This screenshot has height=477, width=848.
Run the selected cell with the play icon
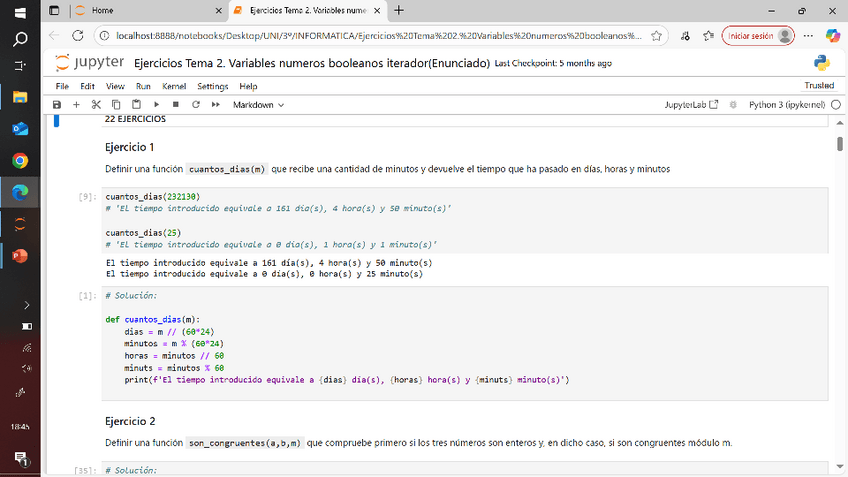[x=156, y=104]
